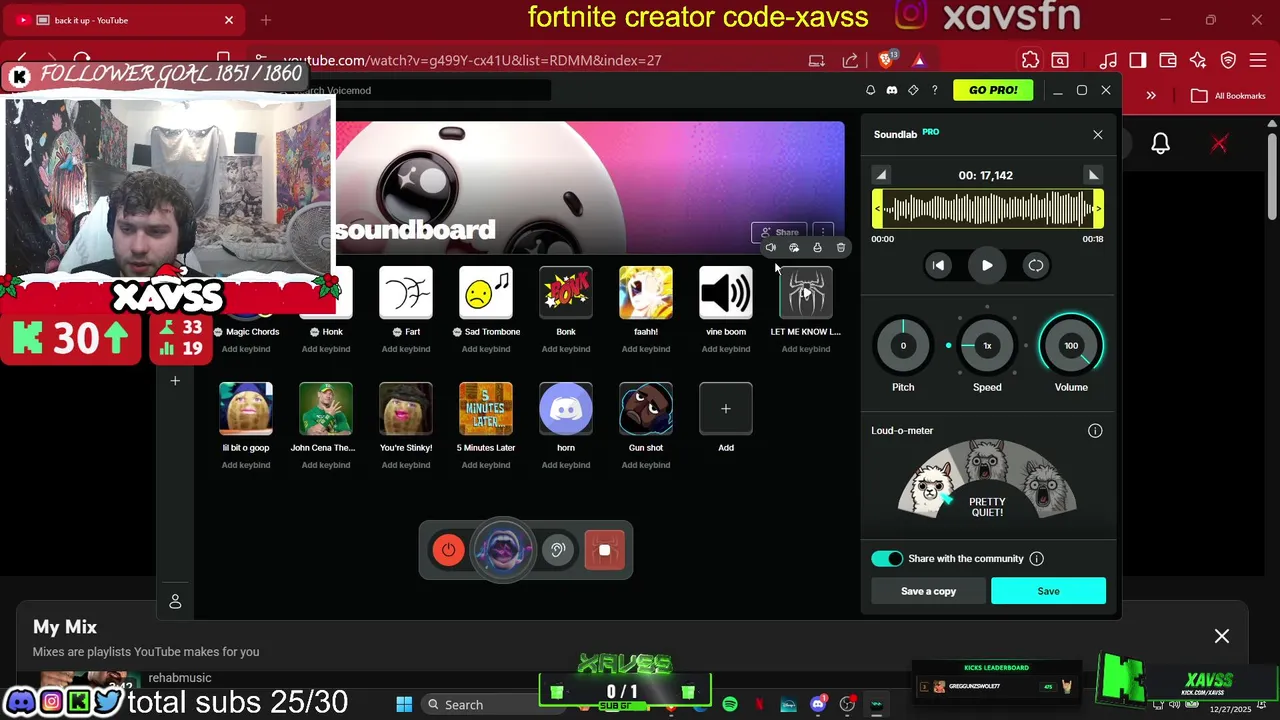1280x720 pixels.
Task: Click the GO PRO! button
Action: tap(993, 90)
